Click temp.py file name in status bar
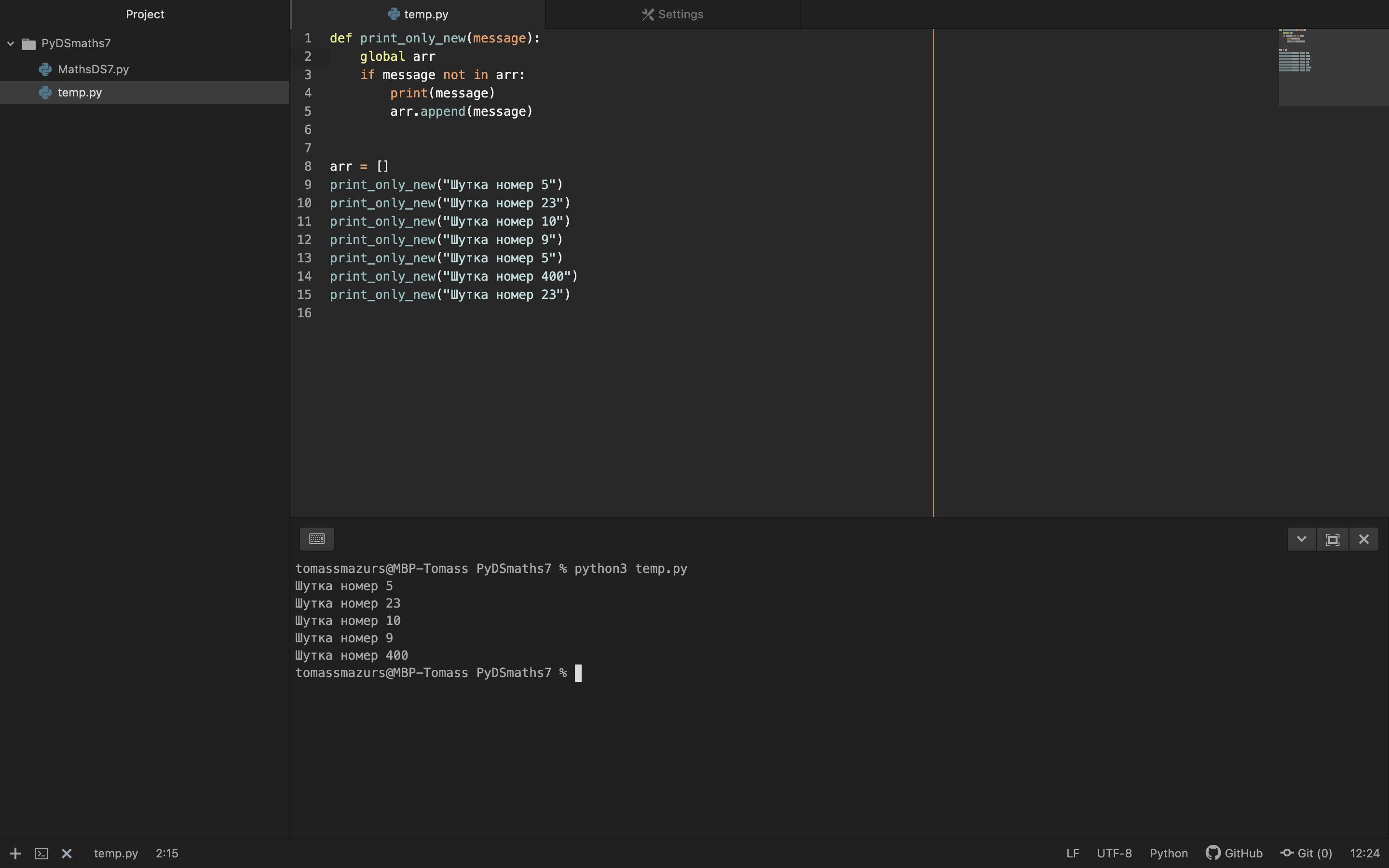This screenshot has height=868, width=1389. point(116,853)
